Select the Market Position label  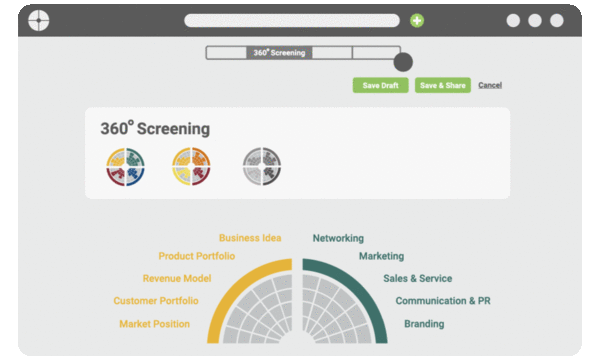point(155,324)
